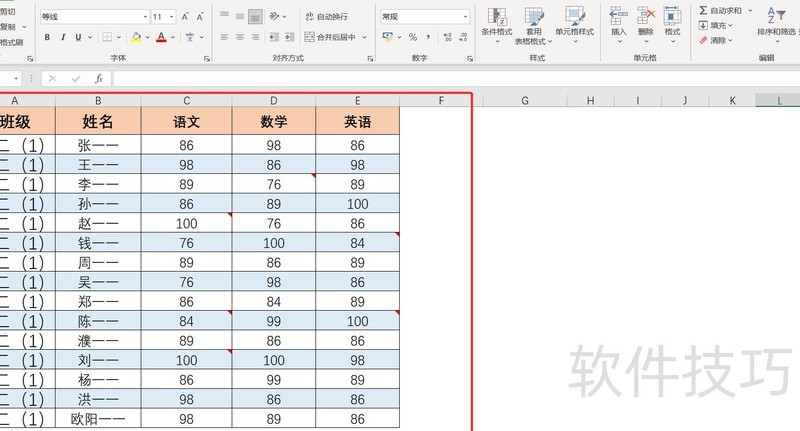800x431 pixels.
Task: Click the Format cells (格式) button
Action: pyautogui.click(x=672, y=22)
